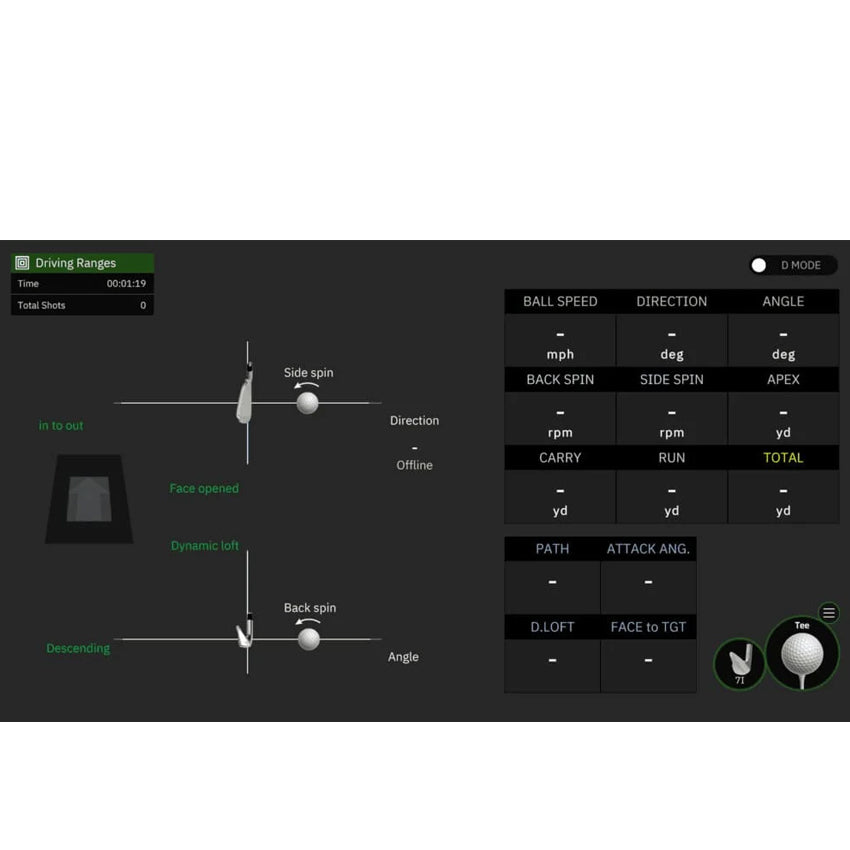This screenshot has height=850, width=850.
Task: Select the DIRECTION header
Action: pyautogui.click(x=672, y=301)
